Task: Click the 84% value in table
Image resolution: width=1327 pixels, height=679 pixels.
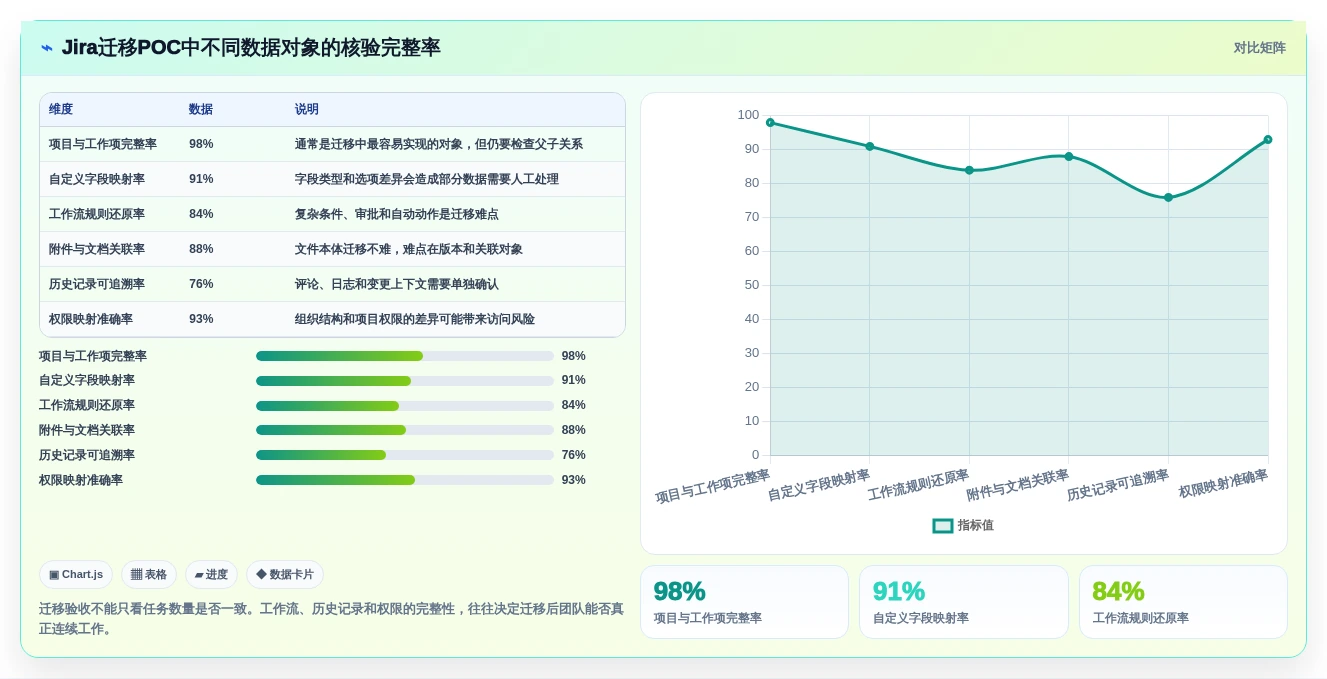Action: pyautogui.click(x=201, y=214)
